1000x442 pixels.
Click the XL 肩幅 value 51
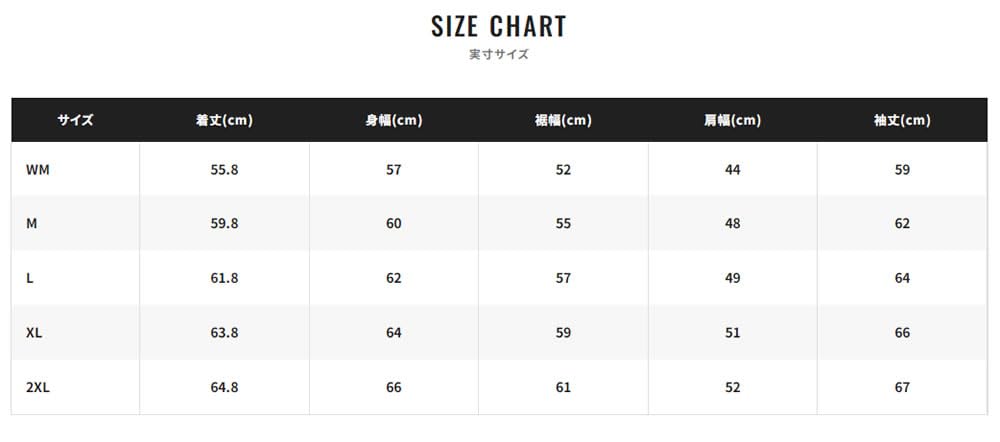tap(733, 332)
